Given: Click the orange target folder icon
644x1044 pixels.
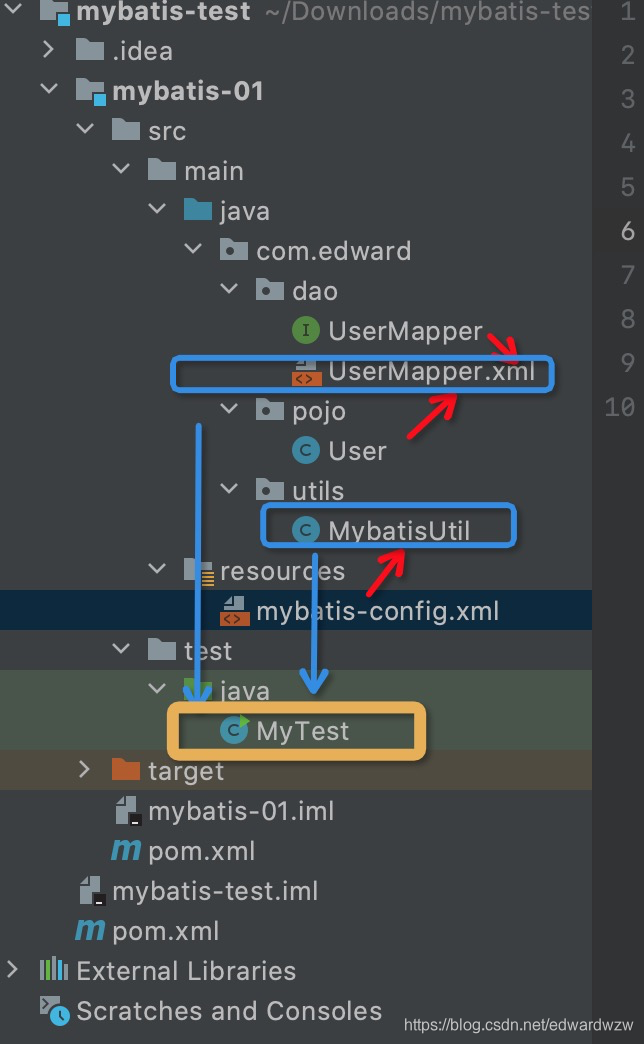Looking at the screenshot, I should pos(126,769).
